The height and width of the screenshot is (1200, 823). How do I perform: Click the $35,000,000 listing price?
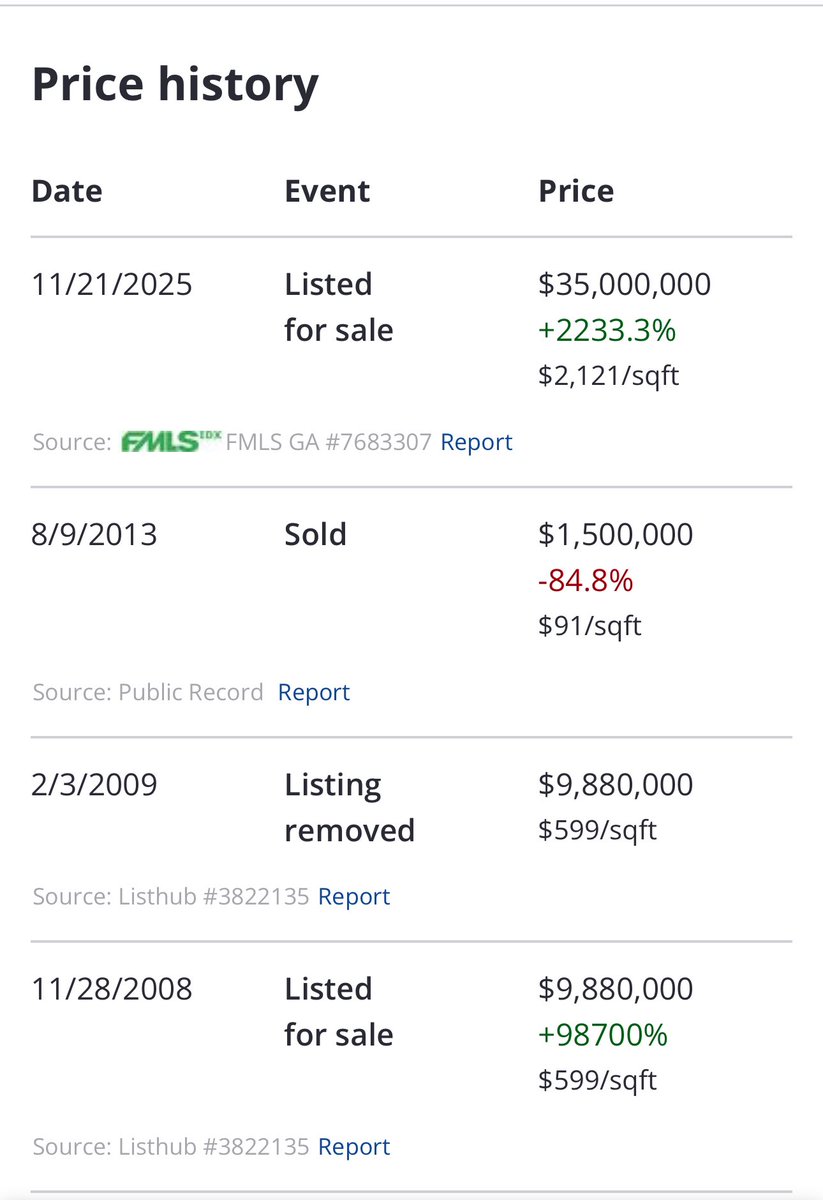[x=625, y=284]
